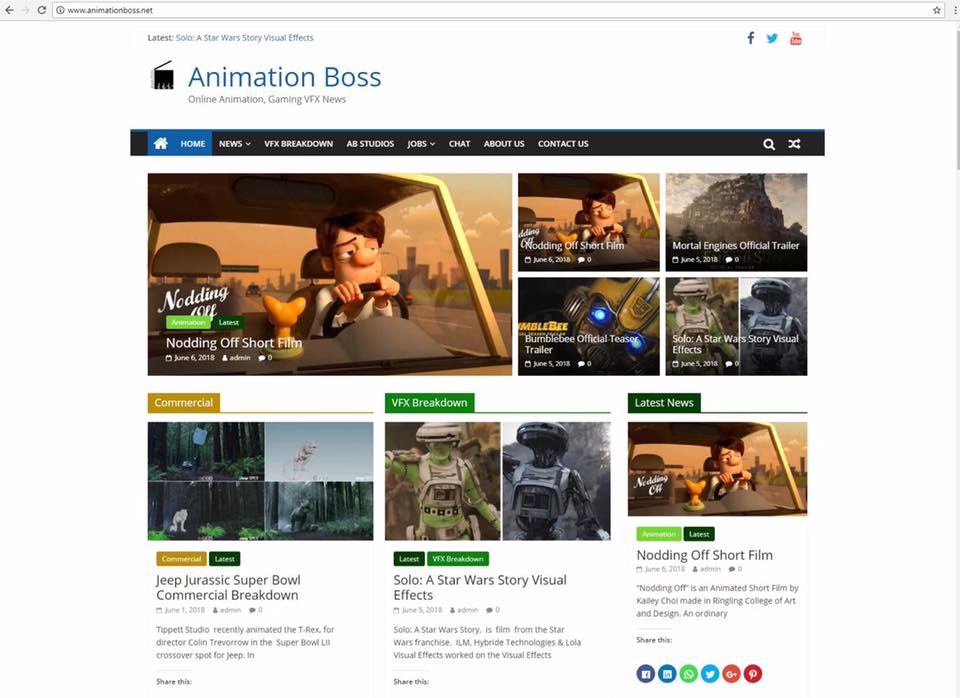
Task: View site information icon in address bar
Action: pos(60,10)
